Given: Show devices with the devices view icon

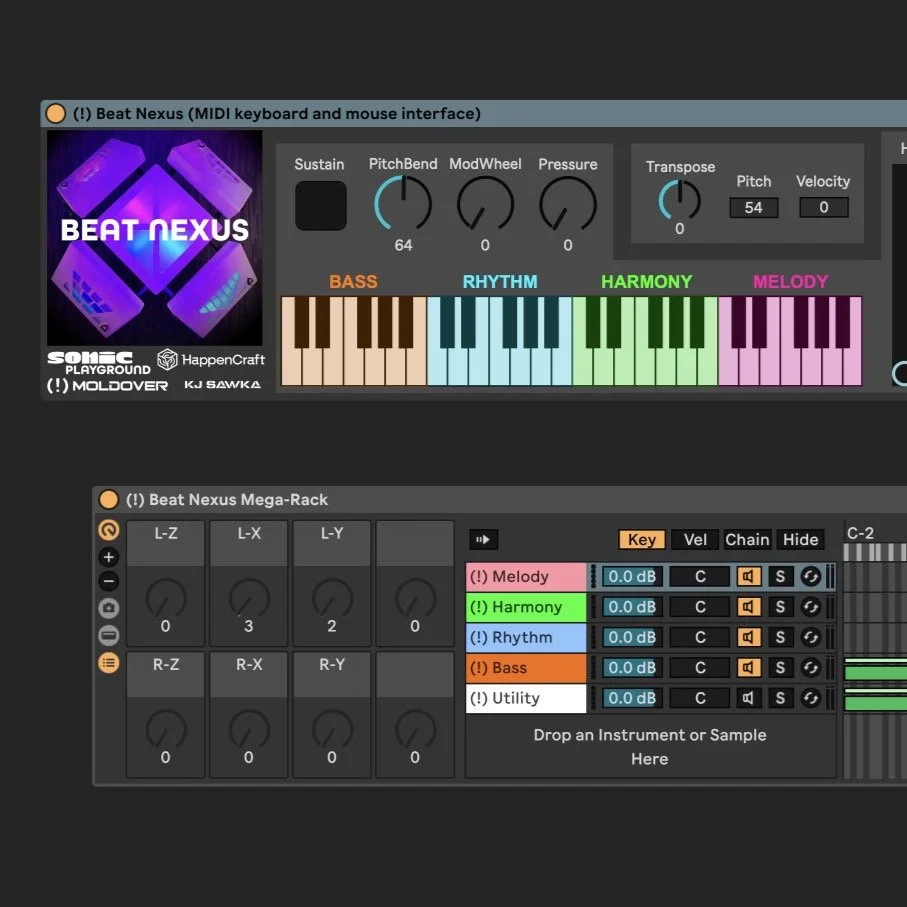Looking at the screenshot, I should (x=109, y=634).
